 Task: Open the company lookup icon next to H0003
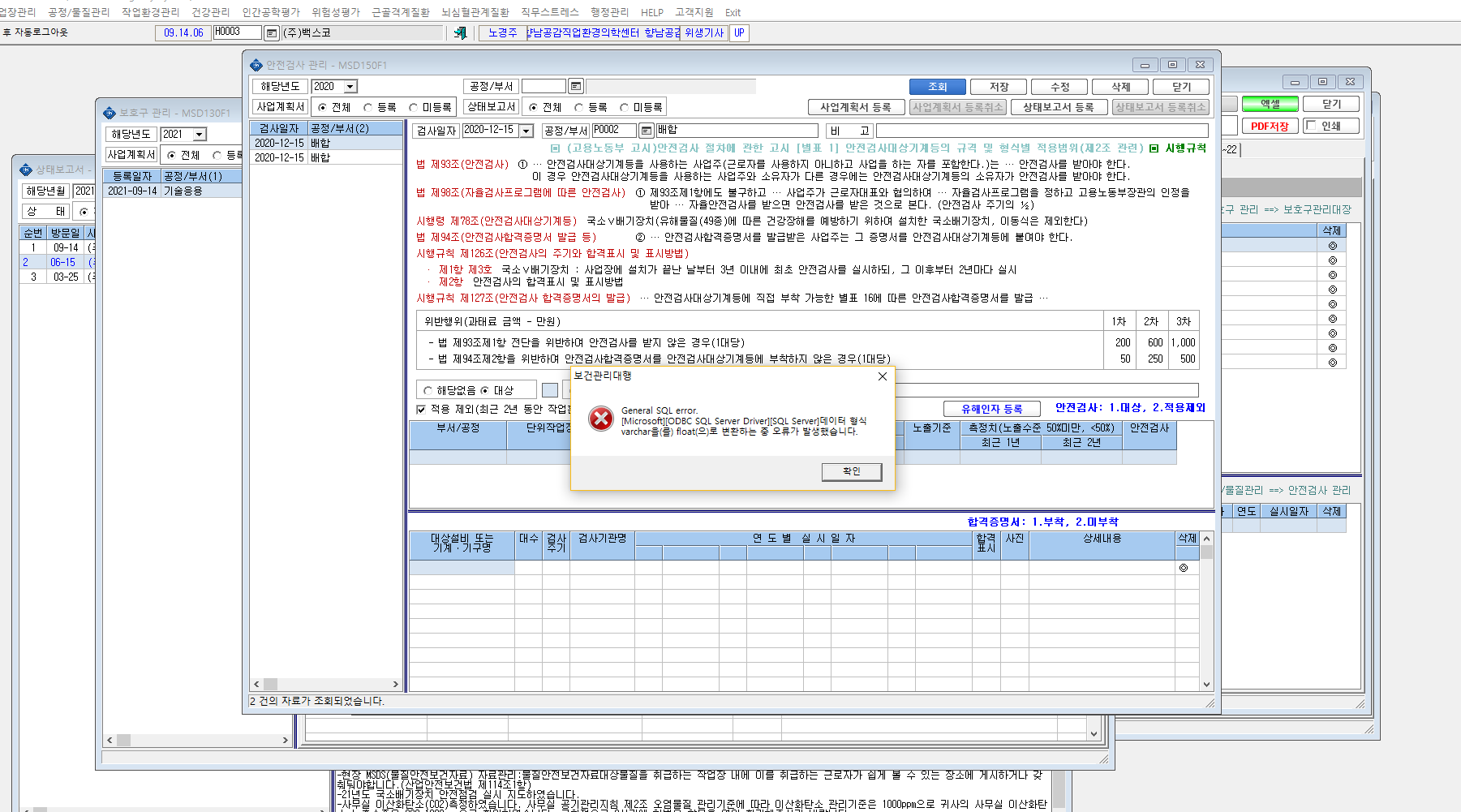(272, 33)
